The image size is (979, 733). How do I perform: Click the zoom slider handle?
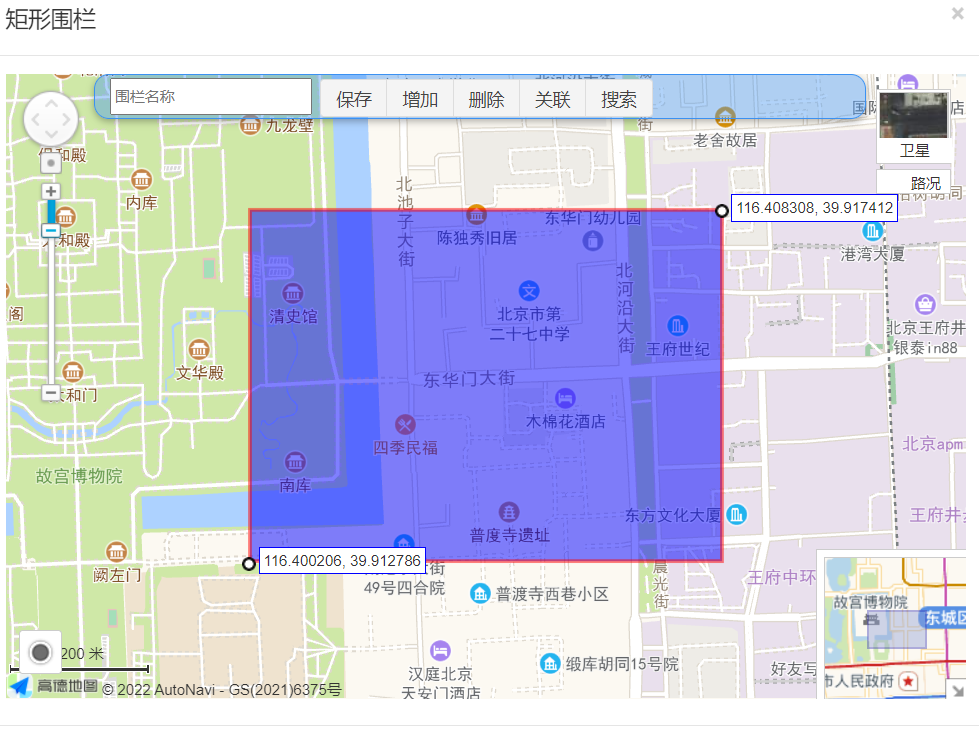click(x=51, y=230)
